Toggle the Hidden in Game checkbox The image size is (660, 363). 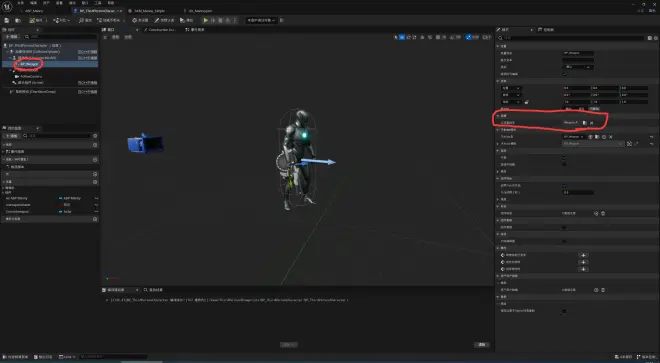[564, 164]
